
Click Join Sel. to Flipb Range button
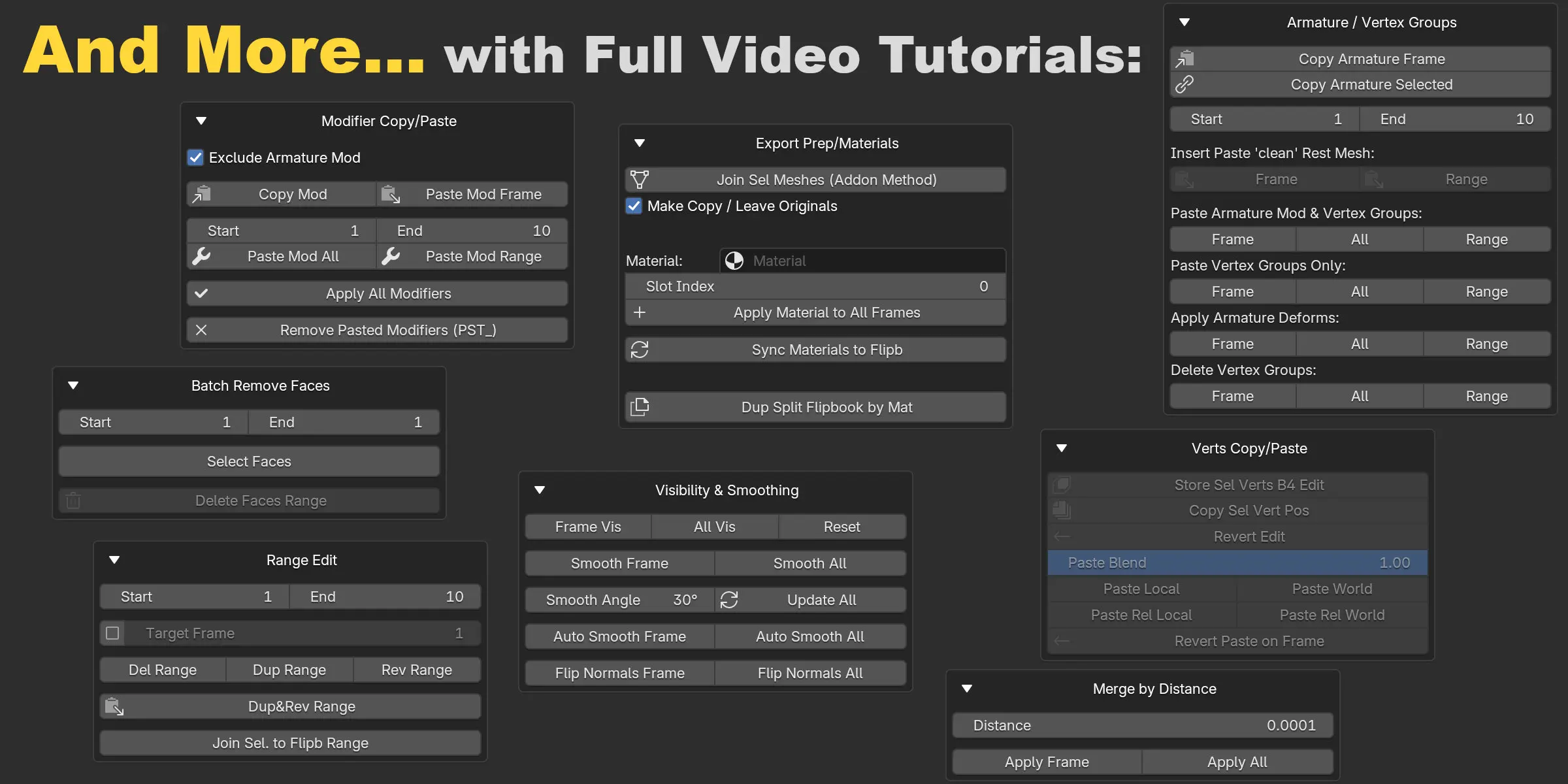click(x=290, y=743)
